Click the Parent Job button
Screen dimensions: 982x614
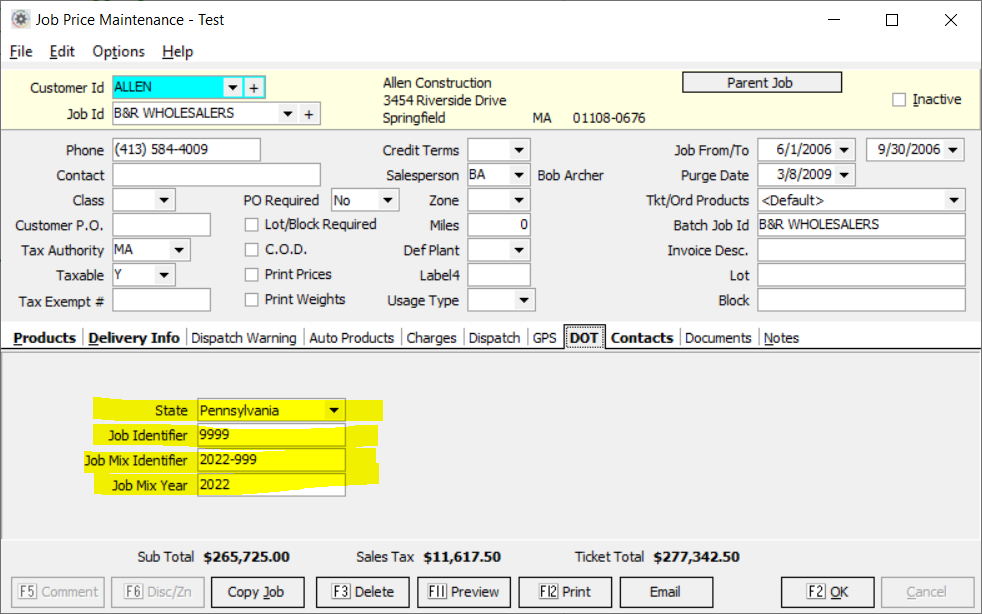761,83
